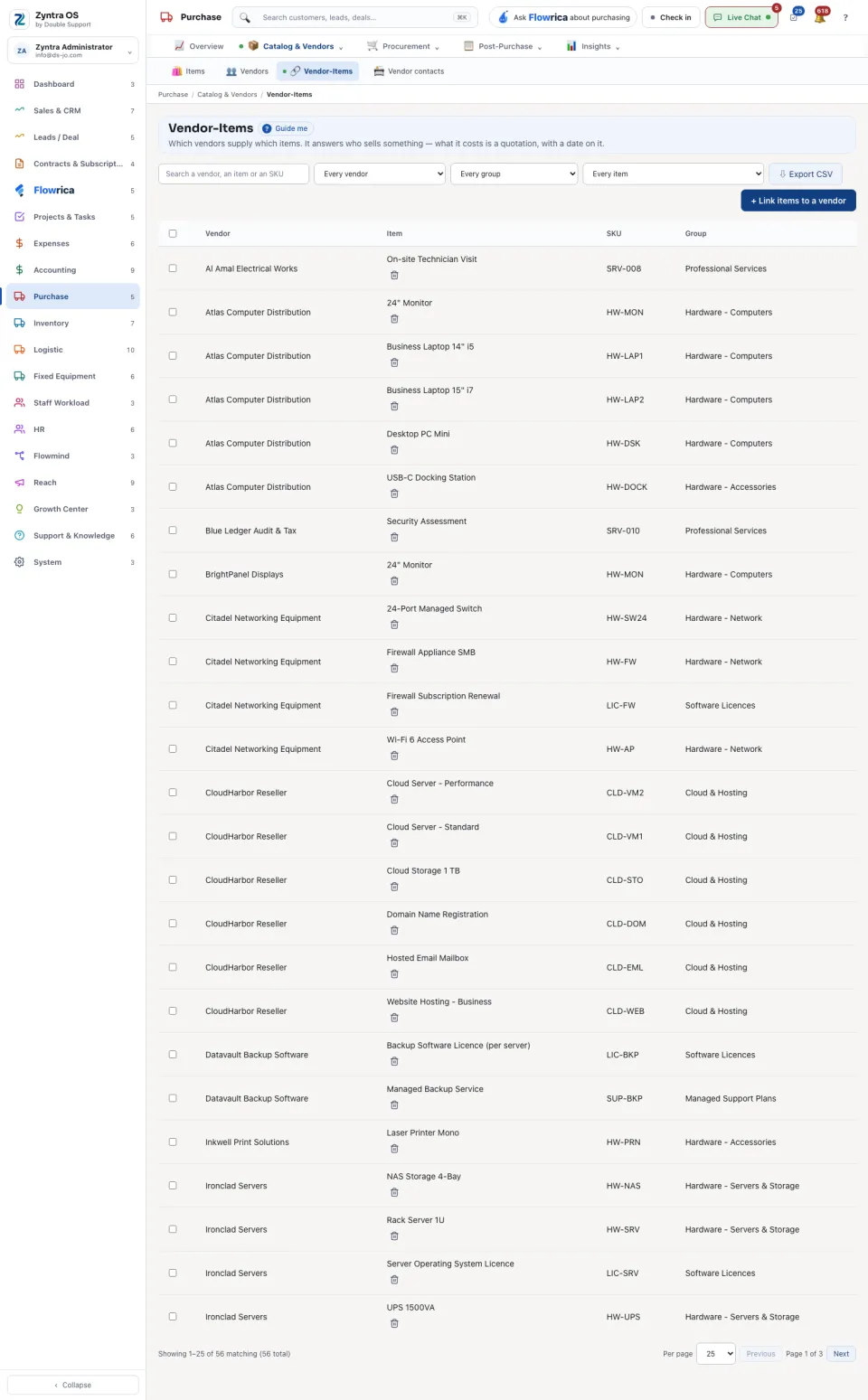Open the System gear icon
The width and height of the screenshot is (868, 1400).
click(x=20, y=562)
